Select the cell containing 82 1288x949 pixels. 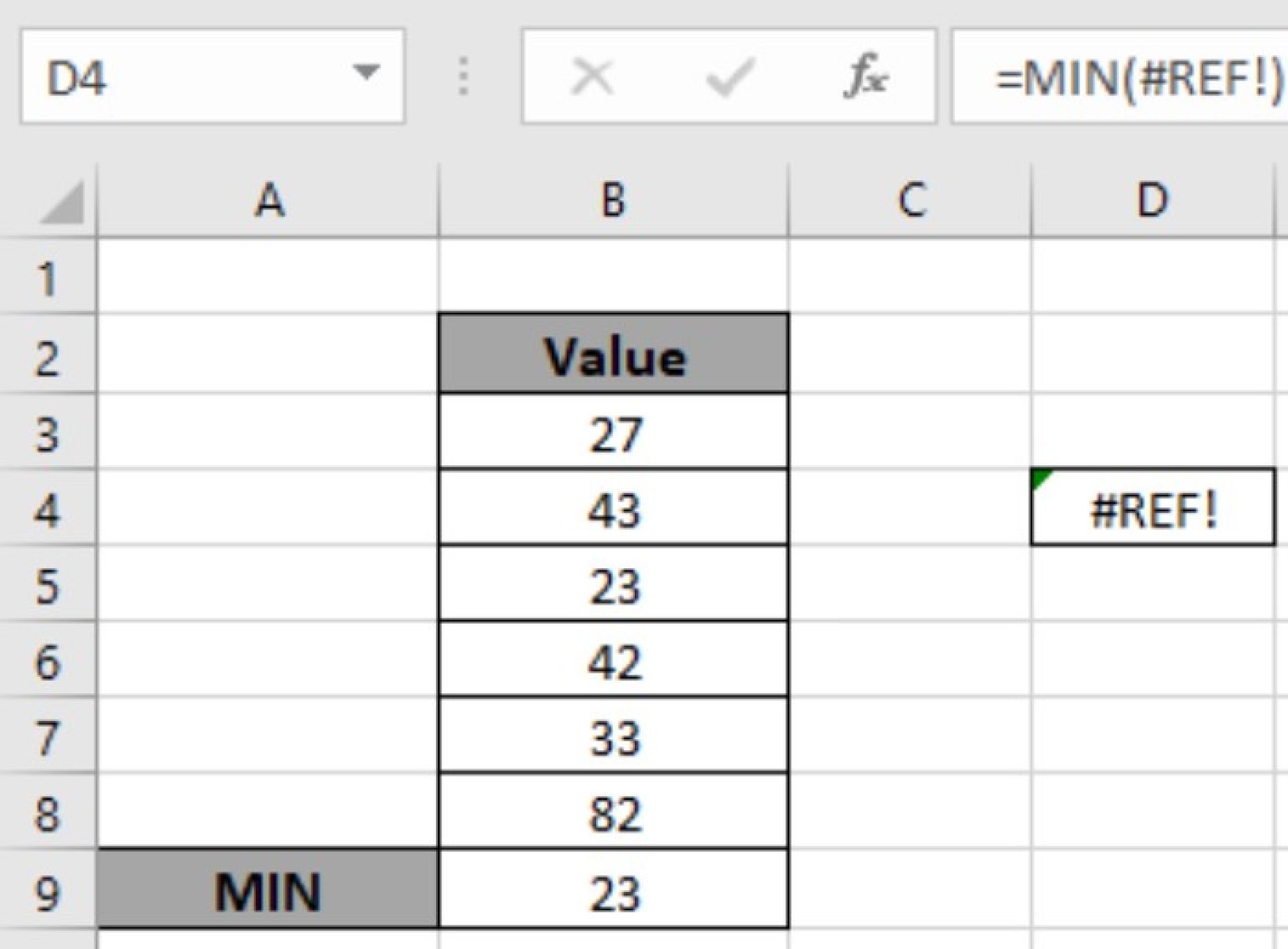click(614, 811)
